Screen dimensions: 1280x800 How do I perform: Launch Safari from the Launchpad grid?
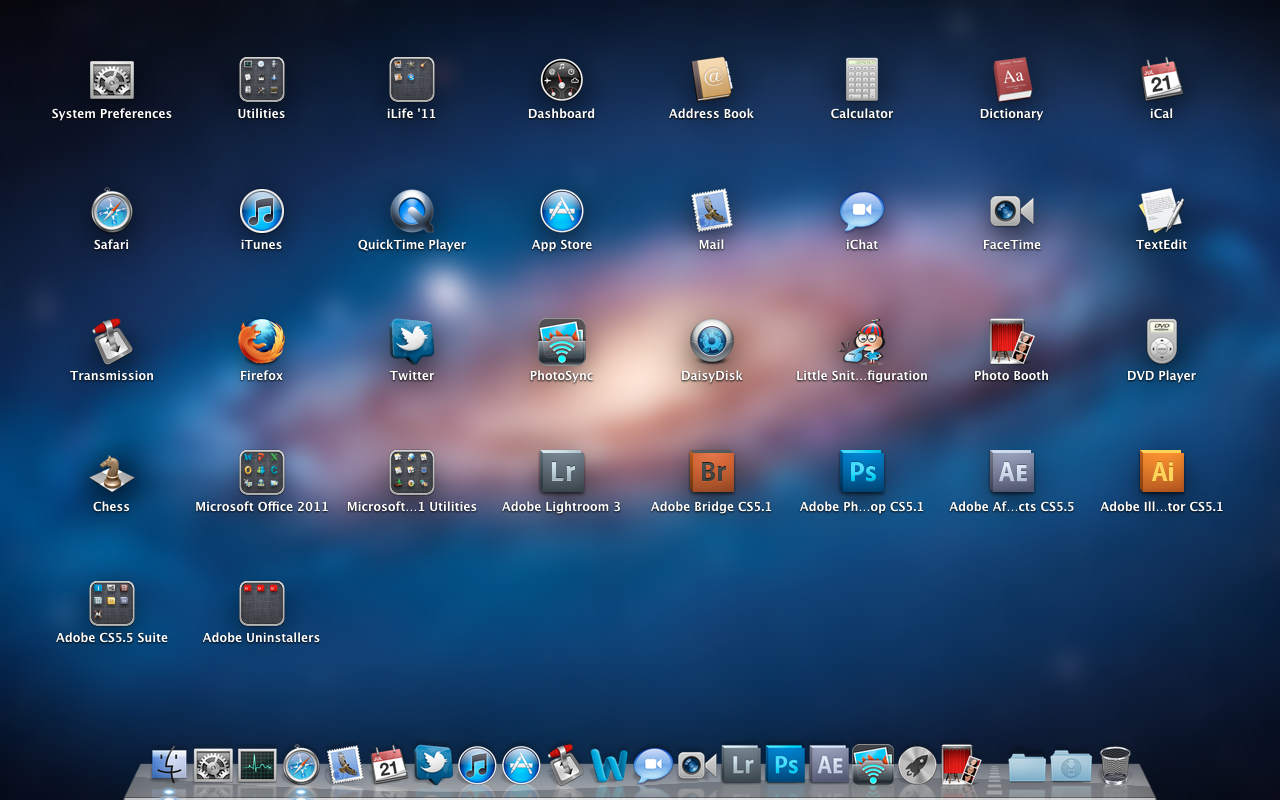point(112,211)
